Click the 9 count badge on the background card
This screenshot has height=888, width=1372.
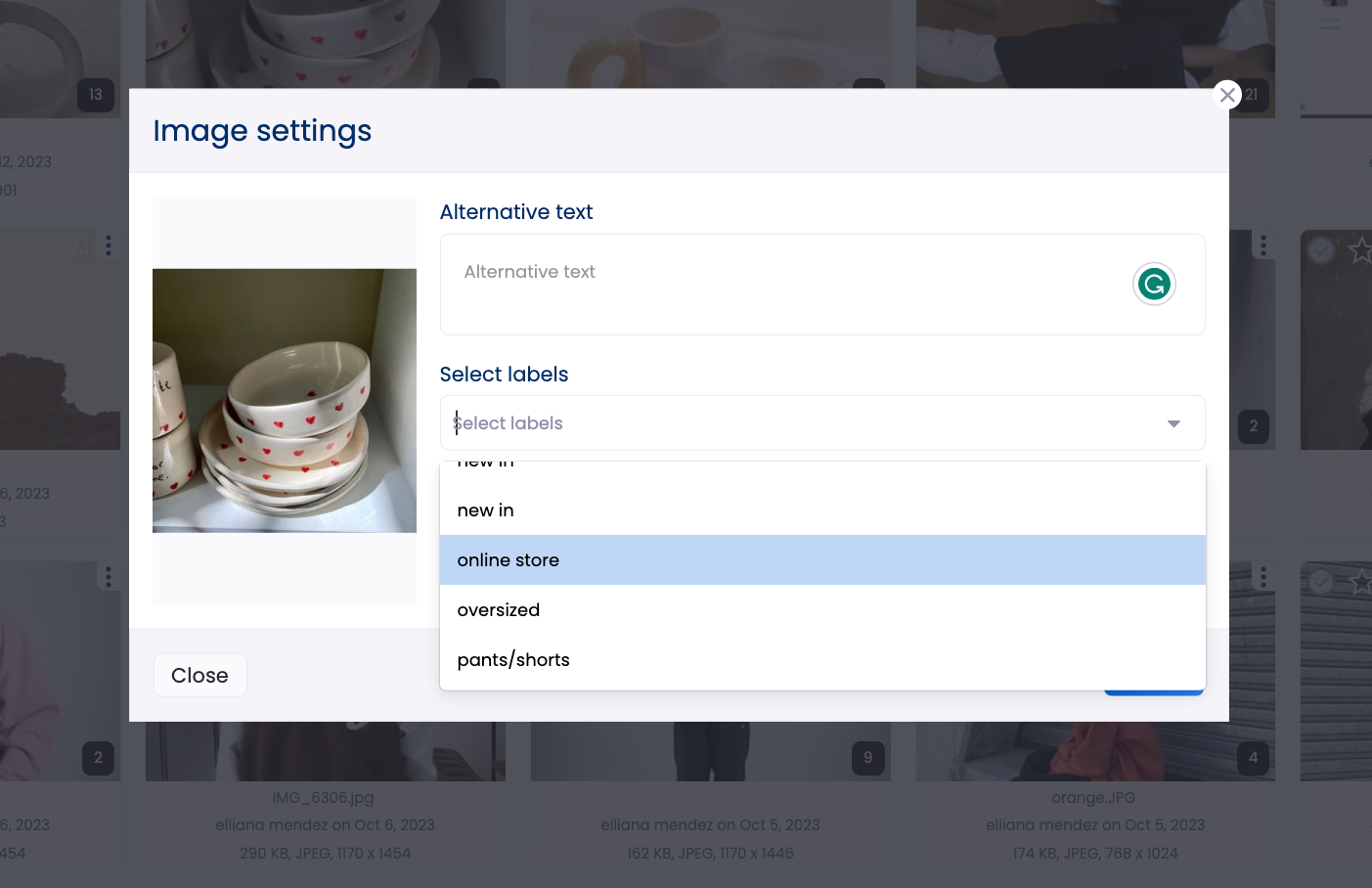coord(868,758)
